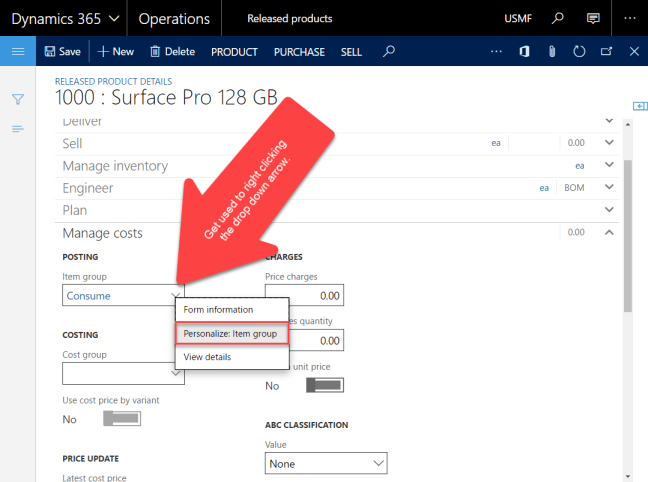Collapse the Manage costs section
This screenshot has height=482, width=648.
[609, 233]
